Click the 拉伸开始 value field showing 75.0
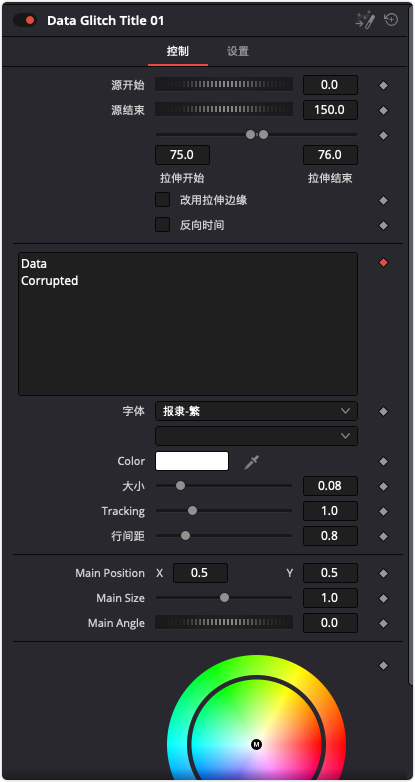 183,155
